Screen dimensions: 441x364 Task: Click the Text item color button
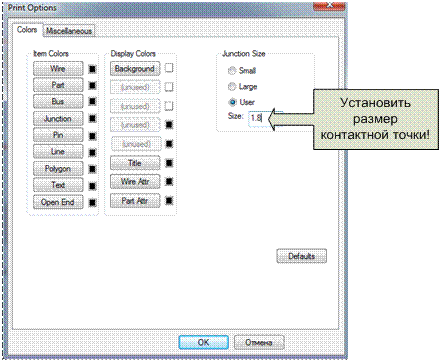[58, 185]
